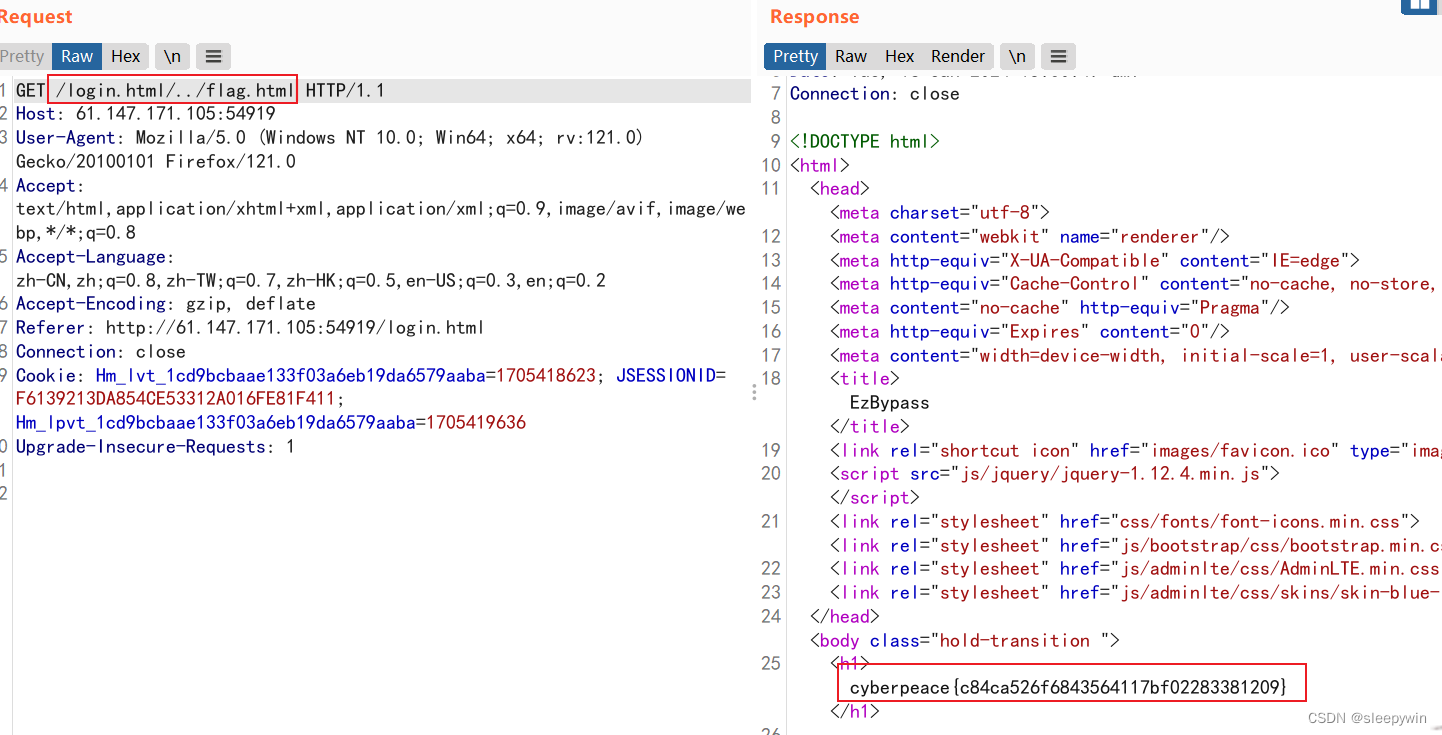This screenshot has height=735, width=1442.
Task: Click the request Connection: close header
Action: coord(101,352)
